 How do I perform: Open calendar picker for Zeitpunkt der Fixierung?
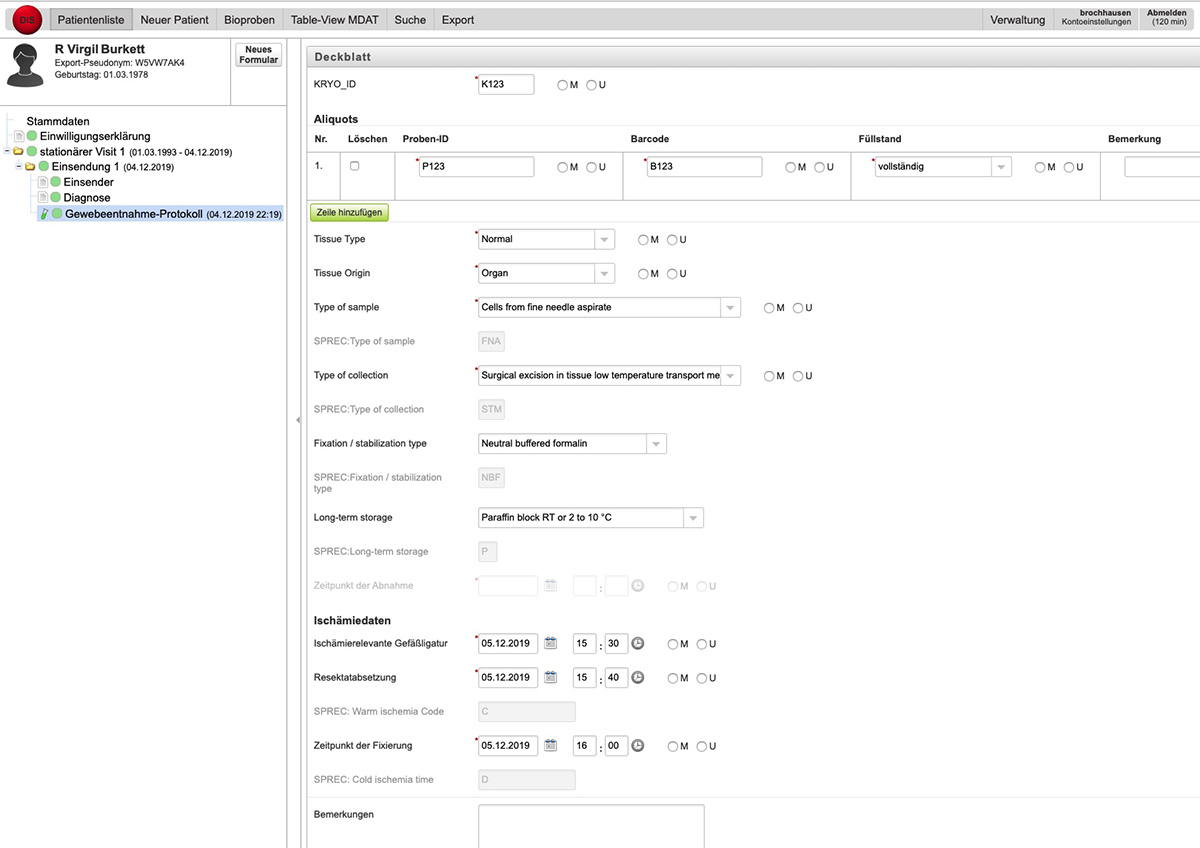(x=550, y=746)
